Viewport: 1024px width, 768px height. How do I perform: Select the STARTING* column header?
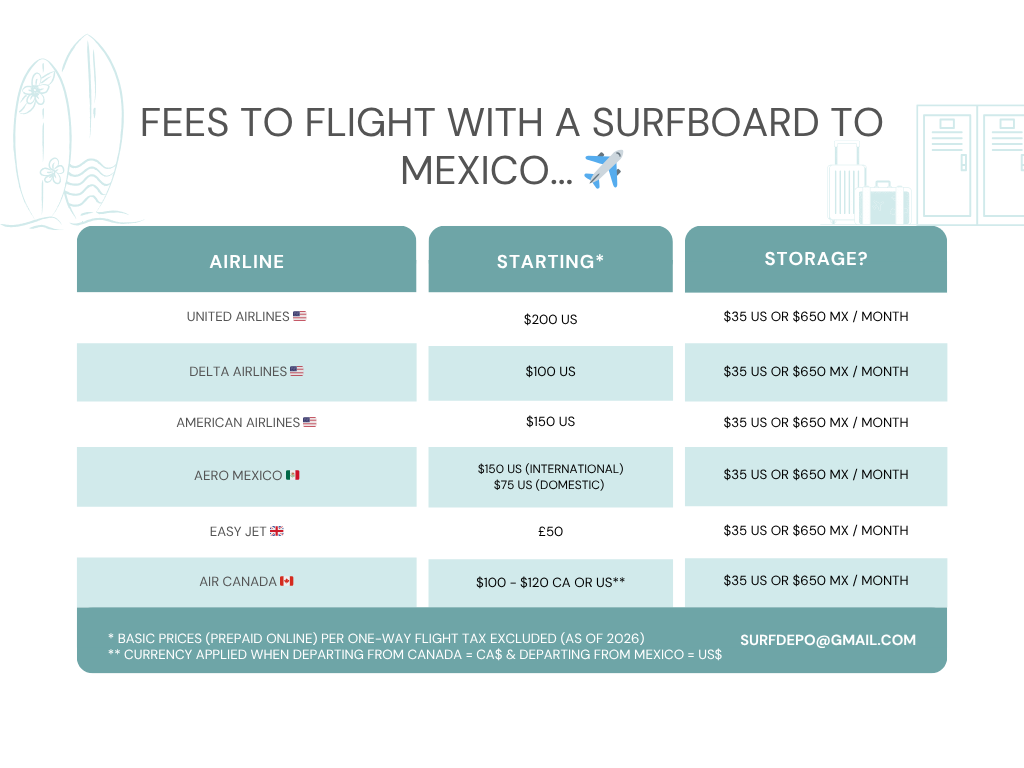click(550, 262)
